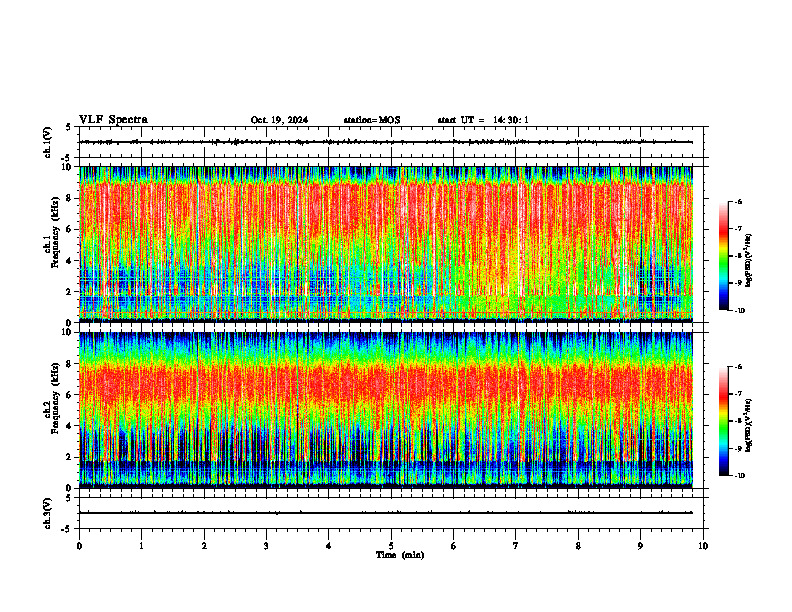Viewport: 792px width, 612px height.
Task: Click the log(PSD) label beside ch.1 colorbar
Action: pos(750,261)
